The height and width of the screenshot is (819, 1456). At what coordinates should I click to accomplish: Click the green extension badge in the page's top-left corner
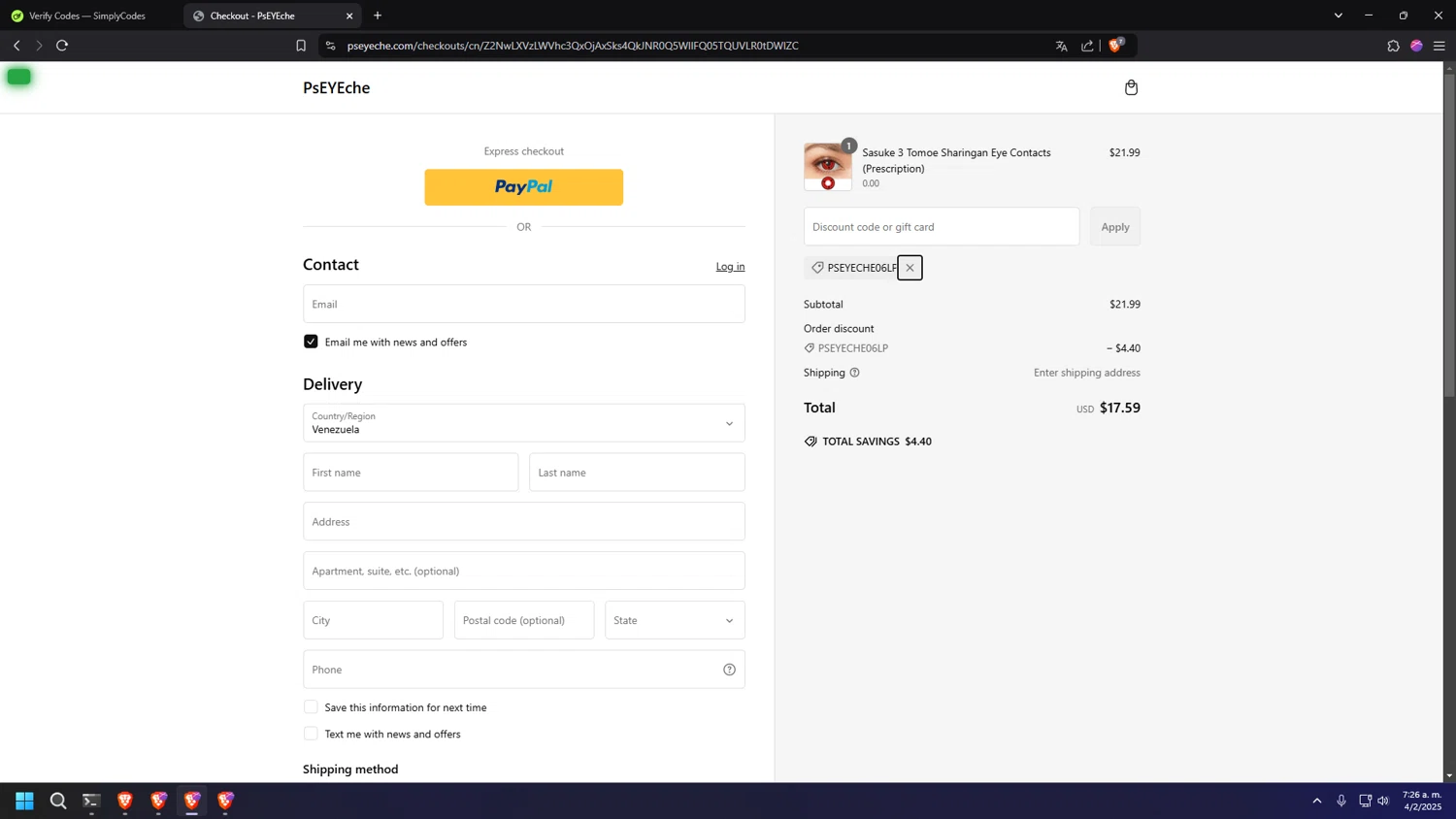(18, 77)
